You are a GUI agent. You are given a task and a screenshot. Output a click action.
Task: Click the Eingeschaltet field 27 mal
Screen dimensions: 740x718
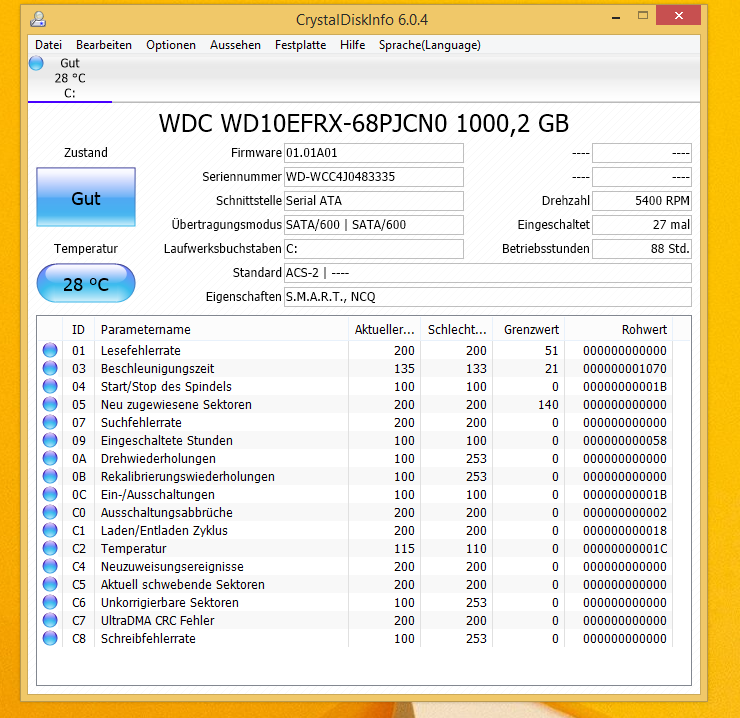[642, 225]
